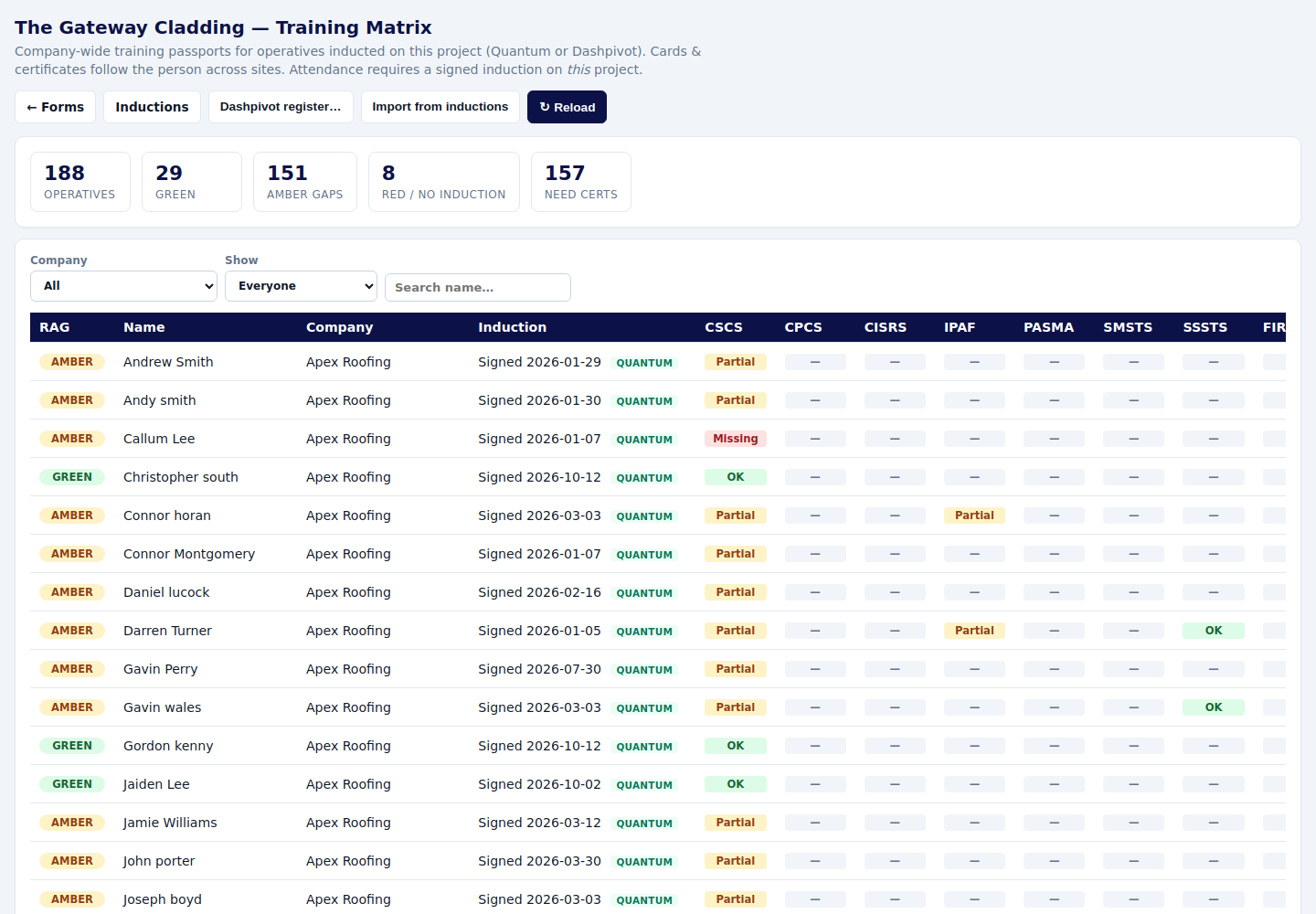
Task: Focus the Search name field
Action: coord(478,287)
